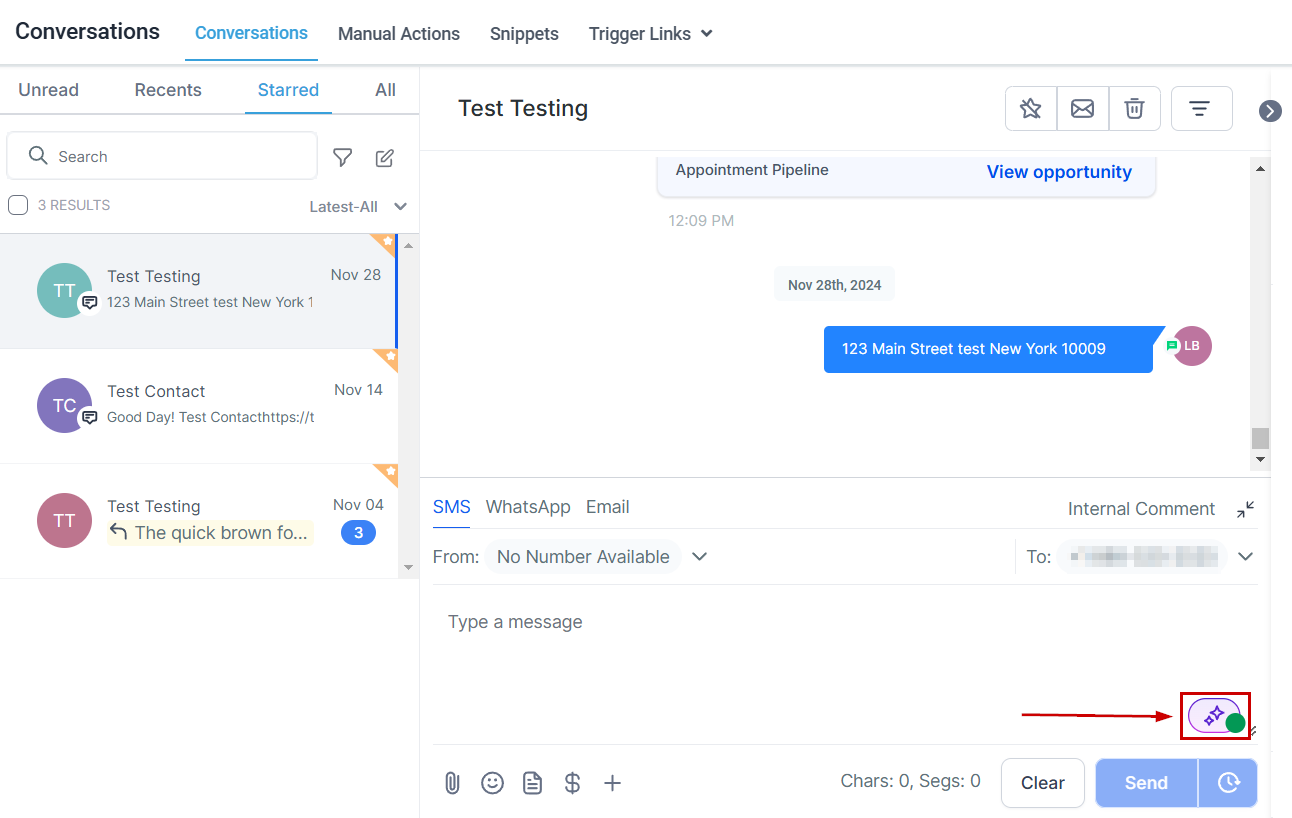Request payment with dollar sign icon
1292x818 pixels.
pyautogui.click(x=572, y=783)
